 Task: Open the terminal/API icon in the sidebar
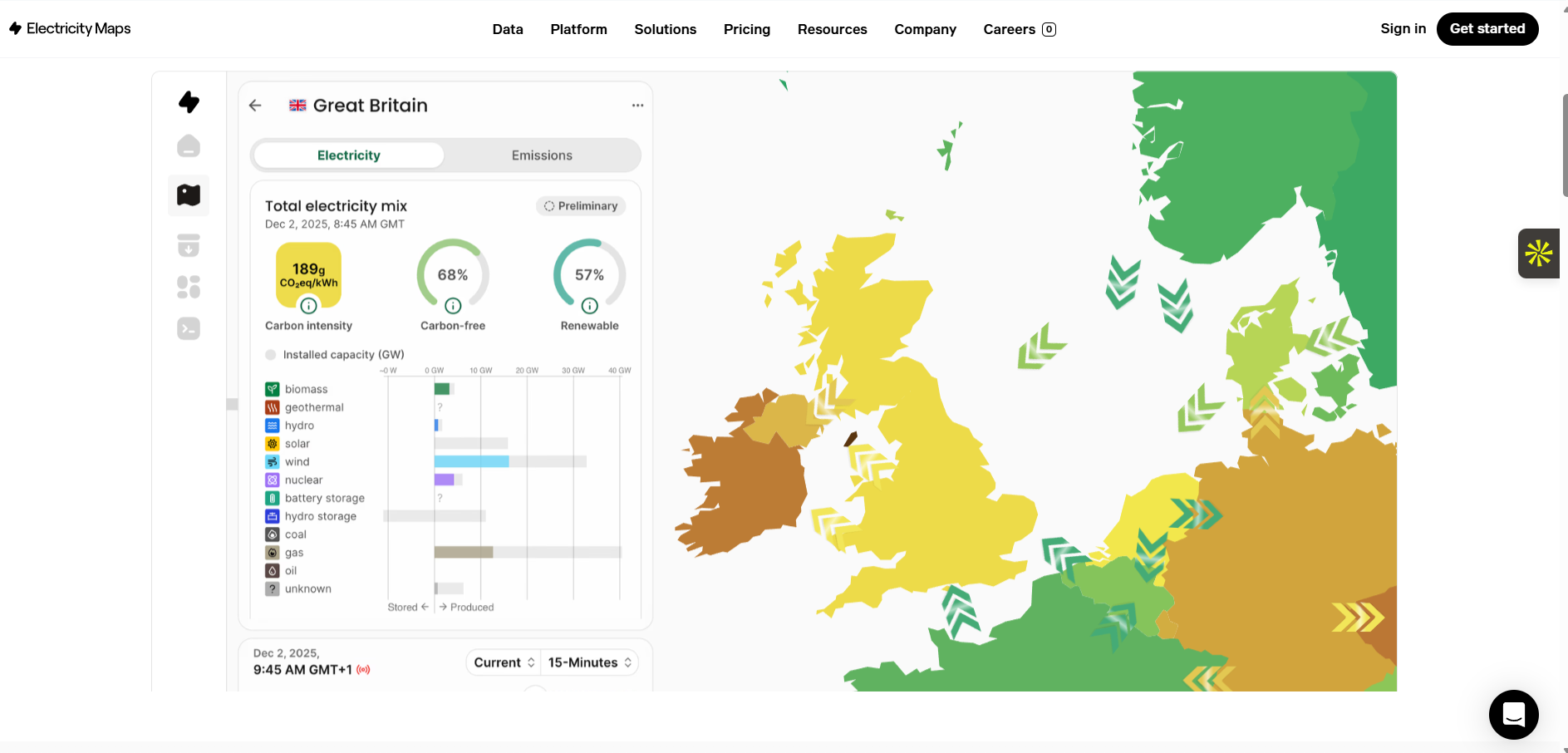[189, 328]
